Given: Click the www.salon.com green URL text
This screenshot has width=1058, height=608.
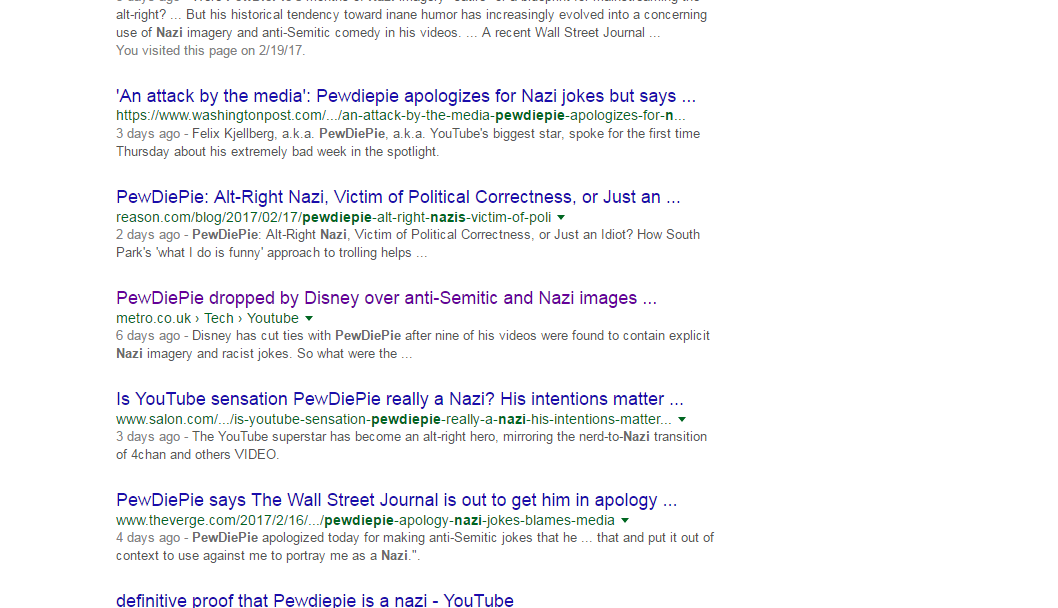Looking at the screenshot, I should [393, 419].
